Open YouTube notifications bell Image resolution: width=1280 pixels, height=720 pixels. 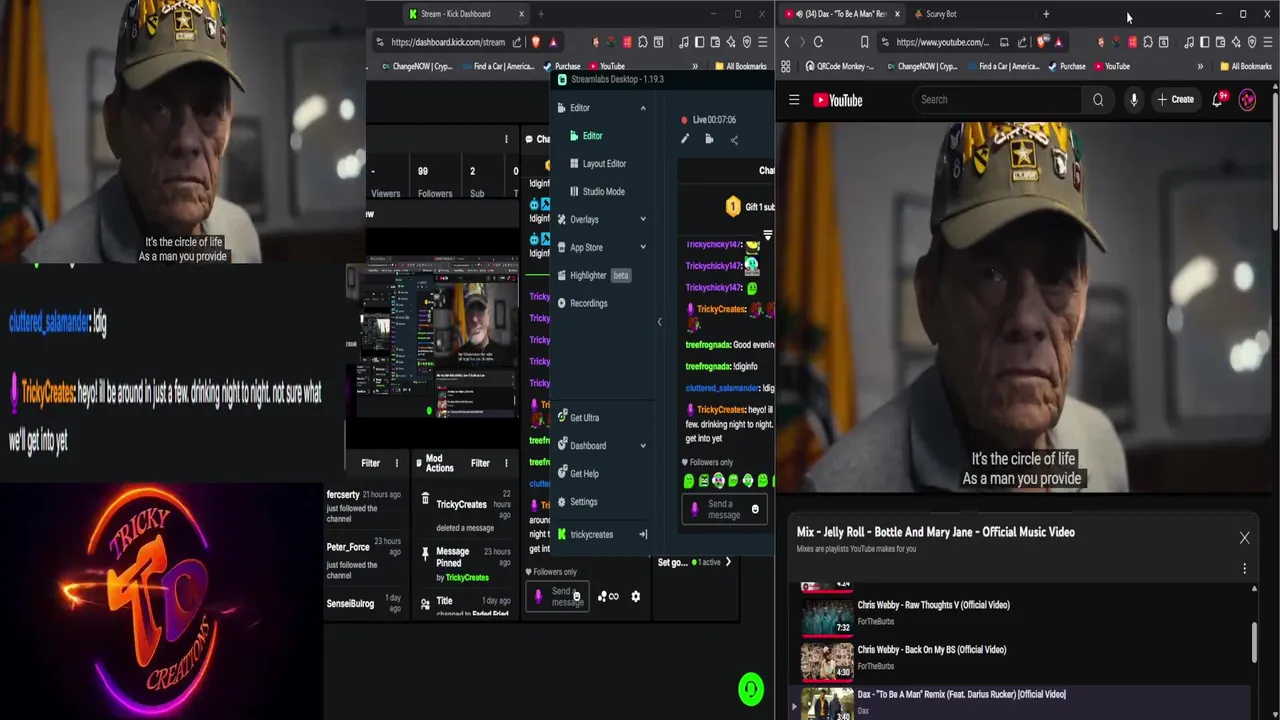point(1218,99)
